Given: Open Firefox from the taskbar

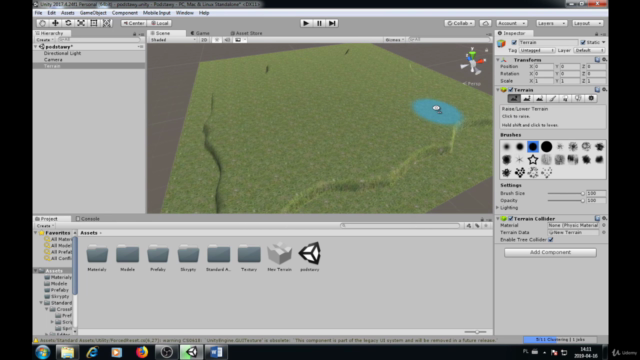Looking at the screenshot, I should 142,352.
